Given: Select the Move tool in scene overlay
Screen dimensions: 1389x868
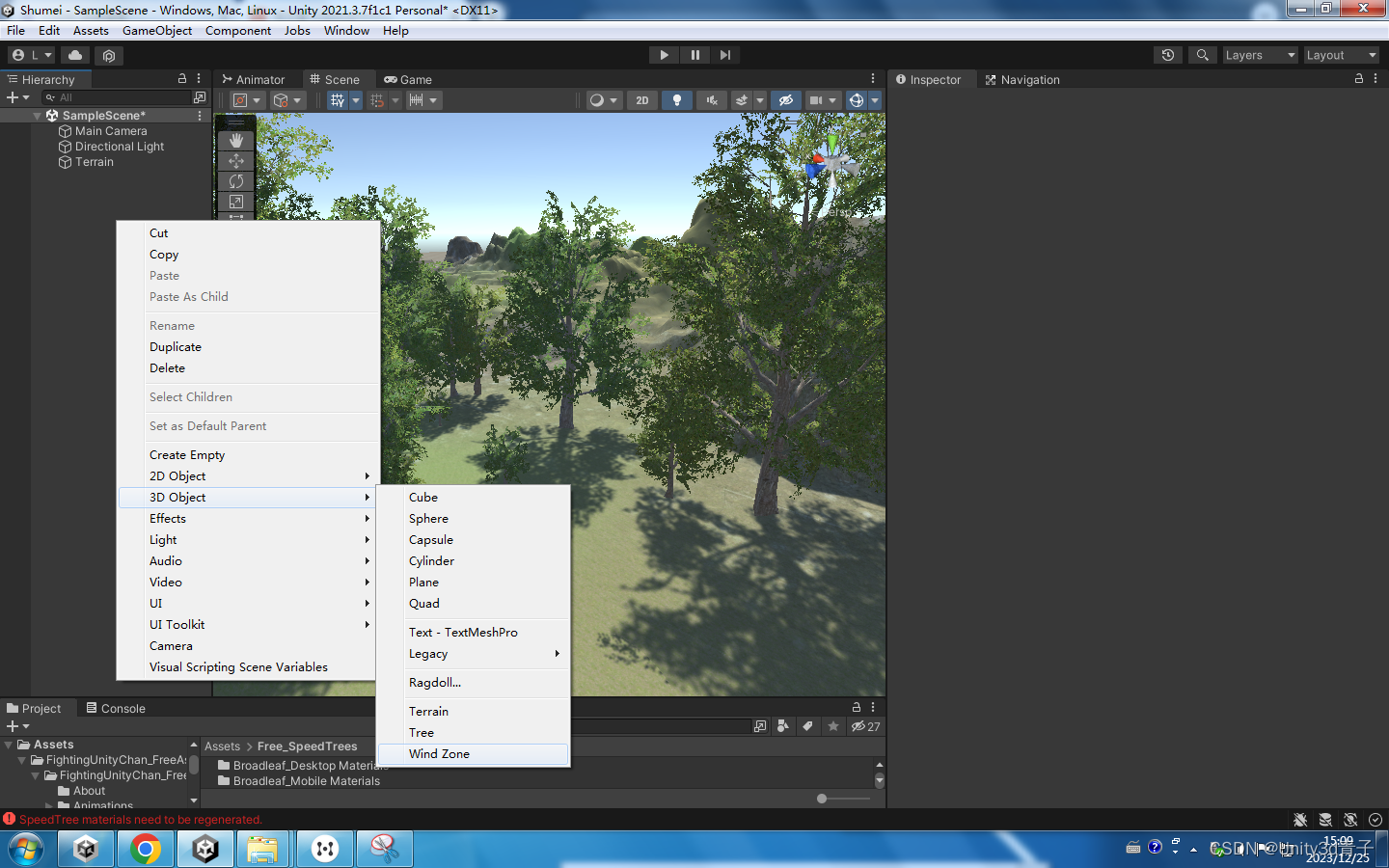Looking at the screenshot, I should point(236,161).
